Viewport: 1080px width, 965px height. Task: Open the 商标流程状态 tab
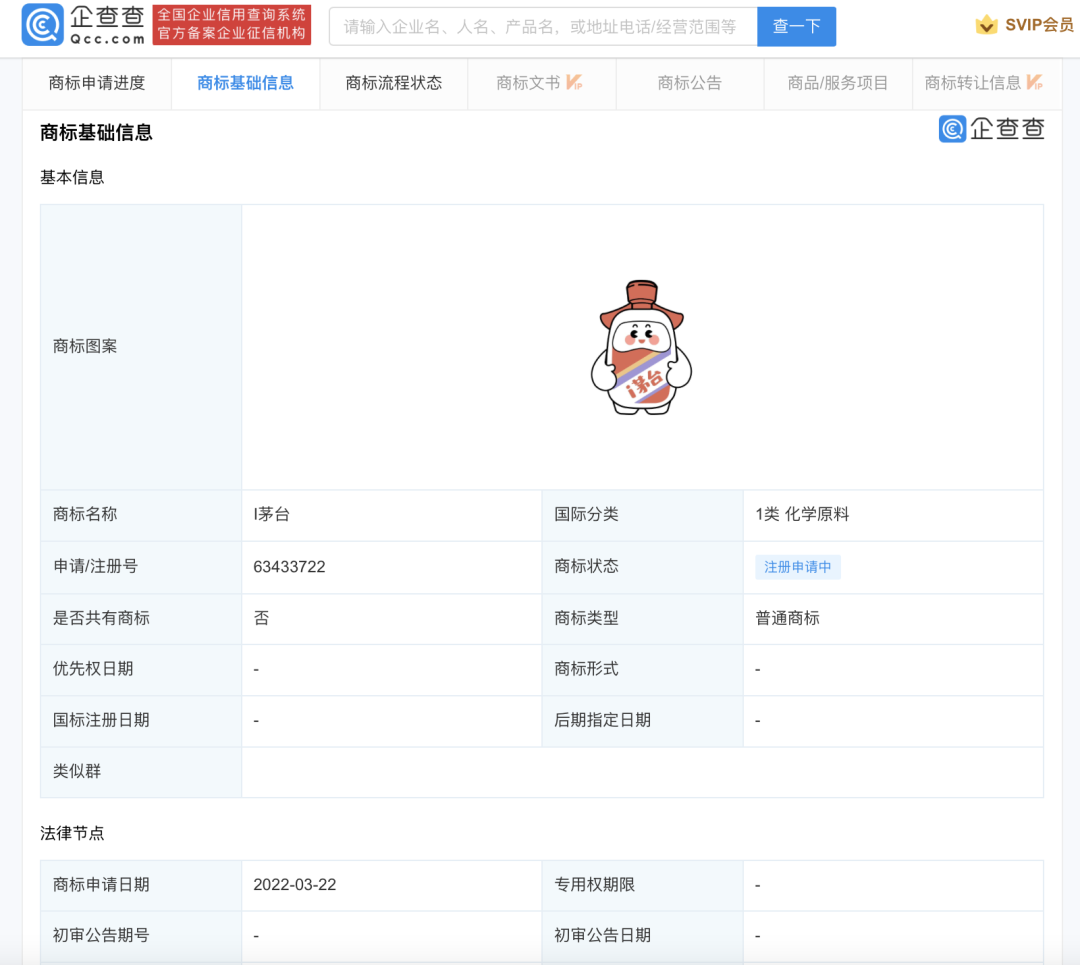pyautogui.click(x=393, y=83)
